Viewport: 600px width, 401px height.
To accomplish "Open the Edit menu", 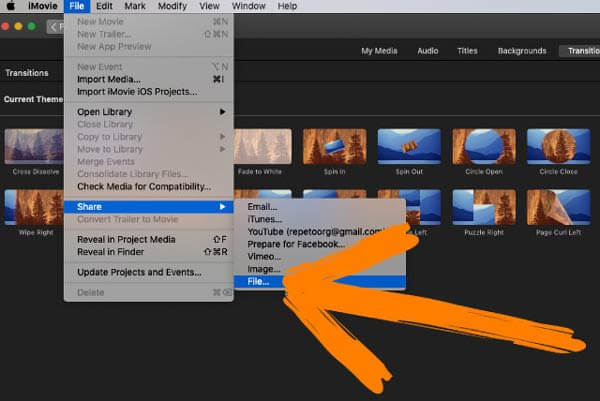I will coord(104,6).
